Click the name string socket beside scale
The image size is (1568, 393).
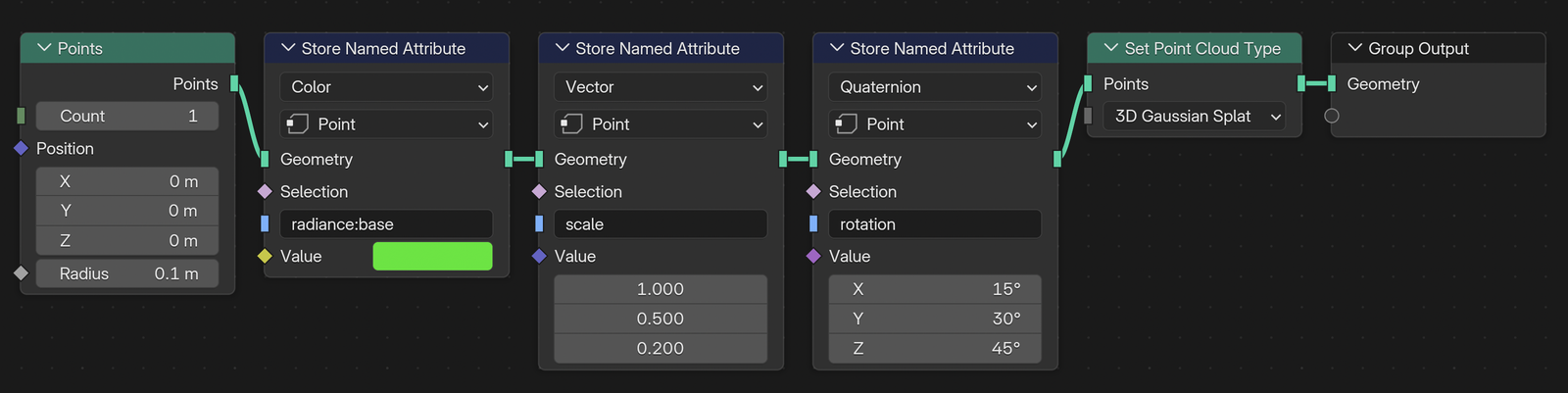pos(539,224)
